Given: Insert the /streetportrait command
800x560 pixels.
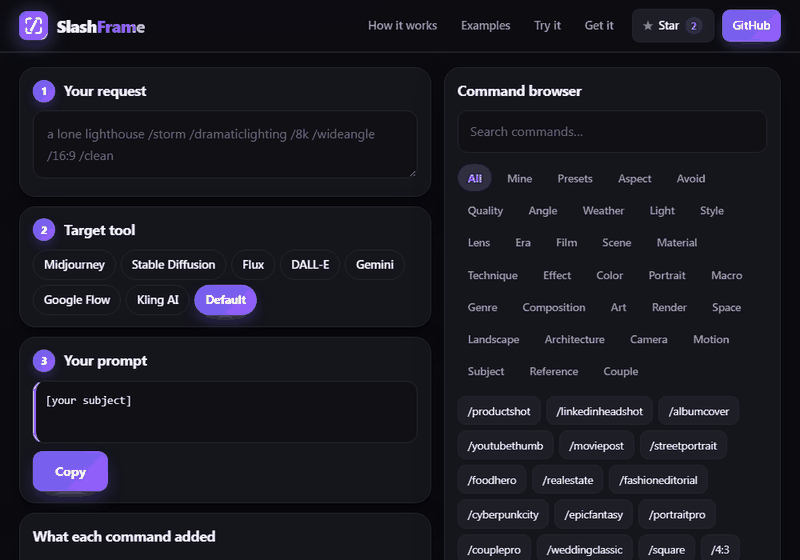Looking at the screenshot, I should click(x=683, y=446).
